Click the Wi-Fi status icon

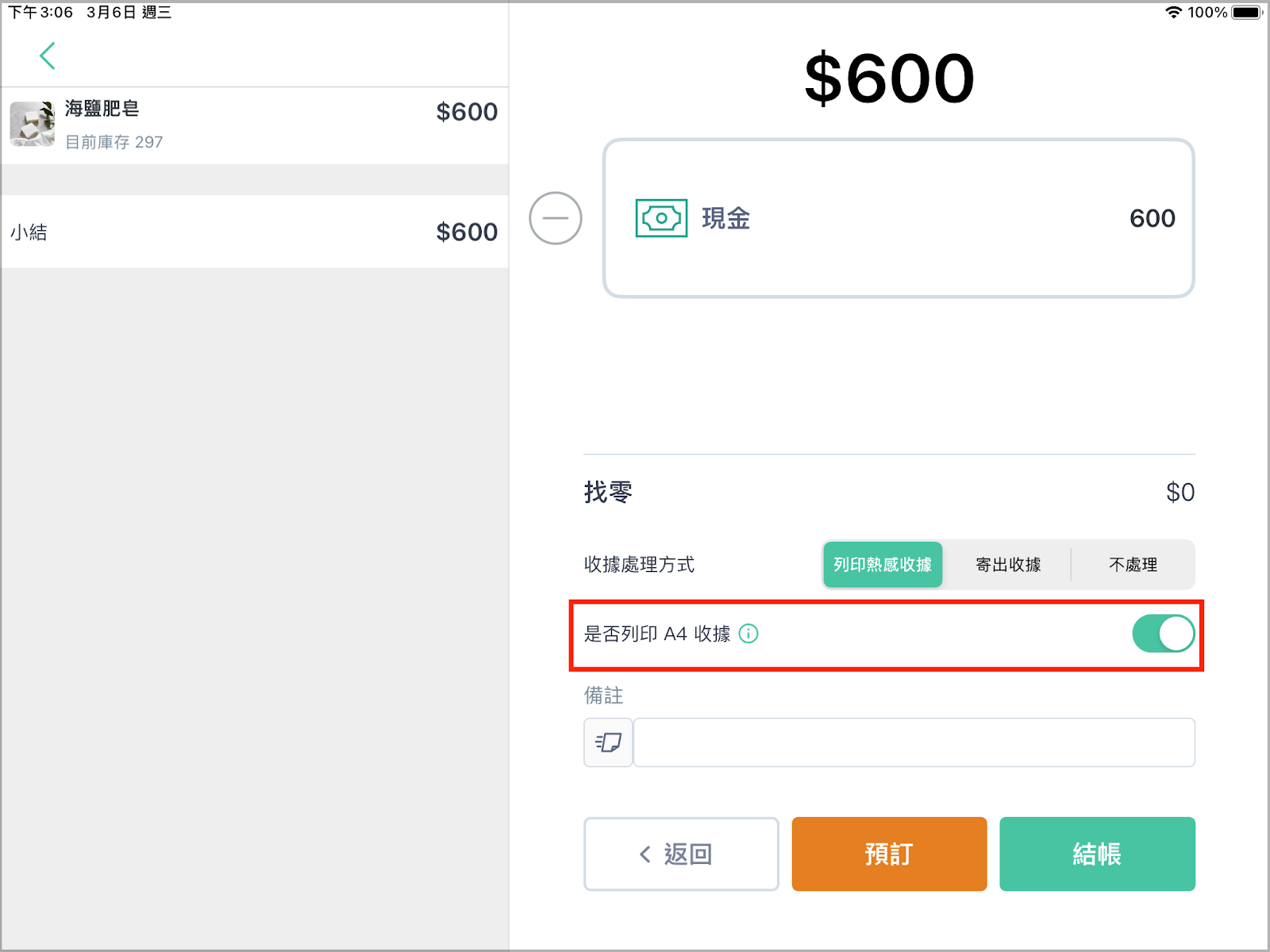point(1173,12)
